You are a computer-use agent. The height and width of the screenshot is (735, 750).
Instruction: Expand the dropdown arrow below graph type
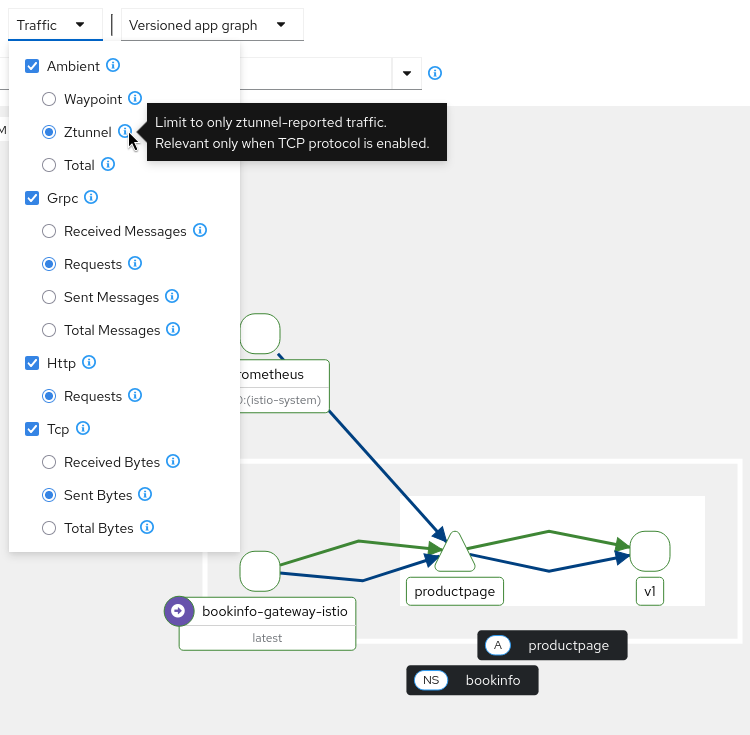click(x=407, y=73)
